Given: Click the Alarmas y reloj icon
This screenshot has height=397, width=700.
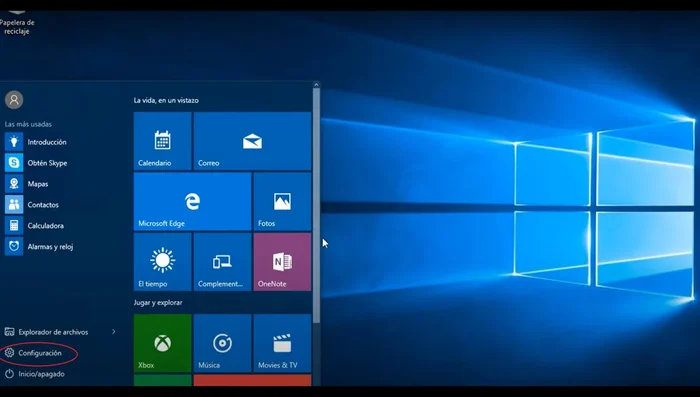Looking at the screenshot, I should coord(14,247).
